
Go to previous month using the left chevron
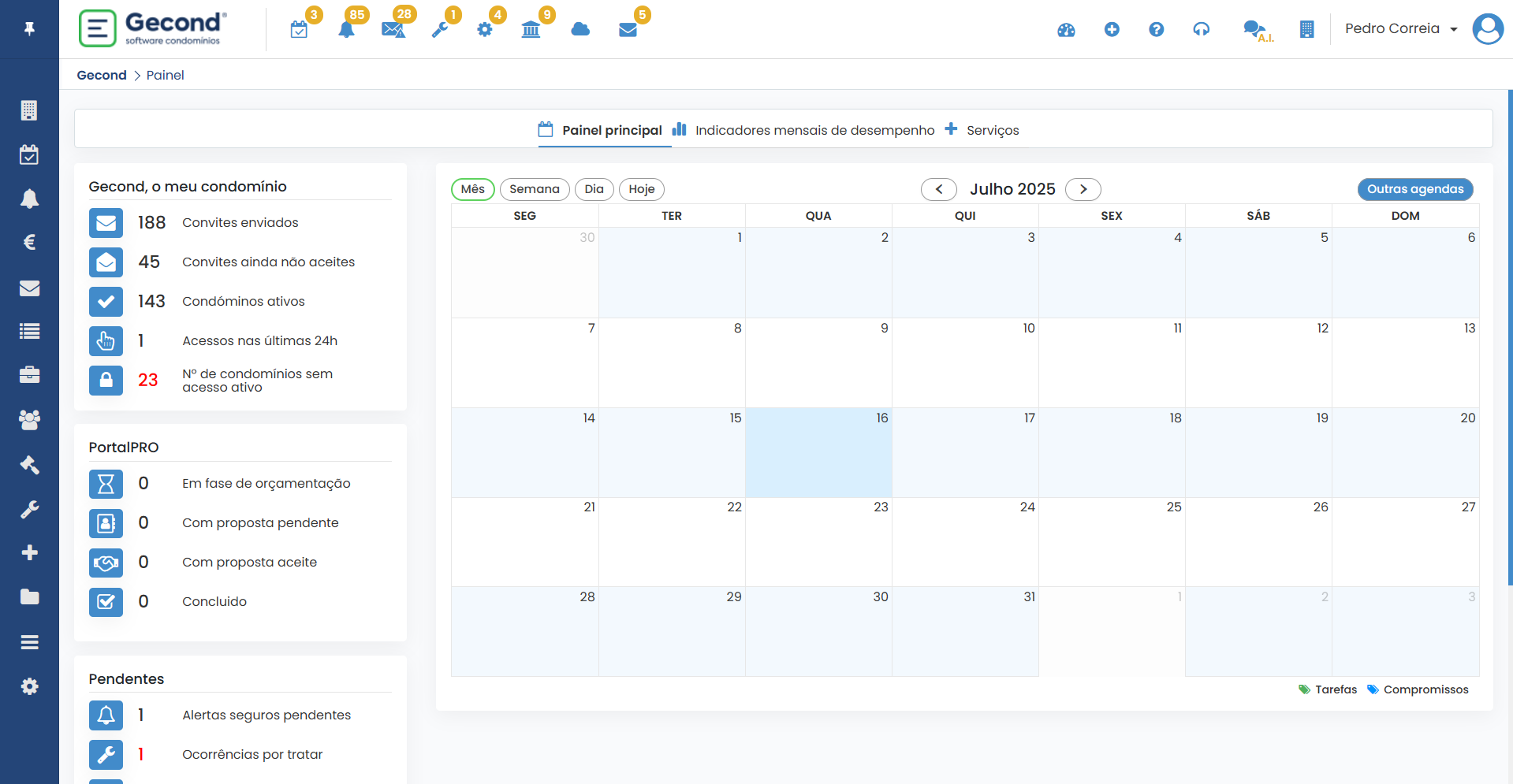939,189
